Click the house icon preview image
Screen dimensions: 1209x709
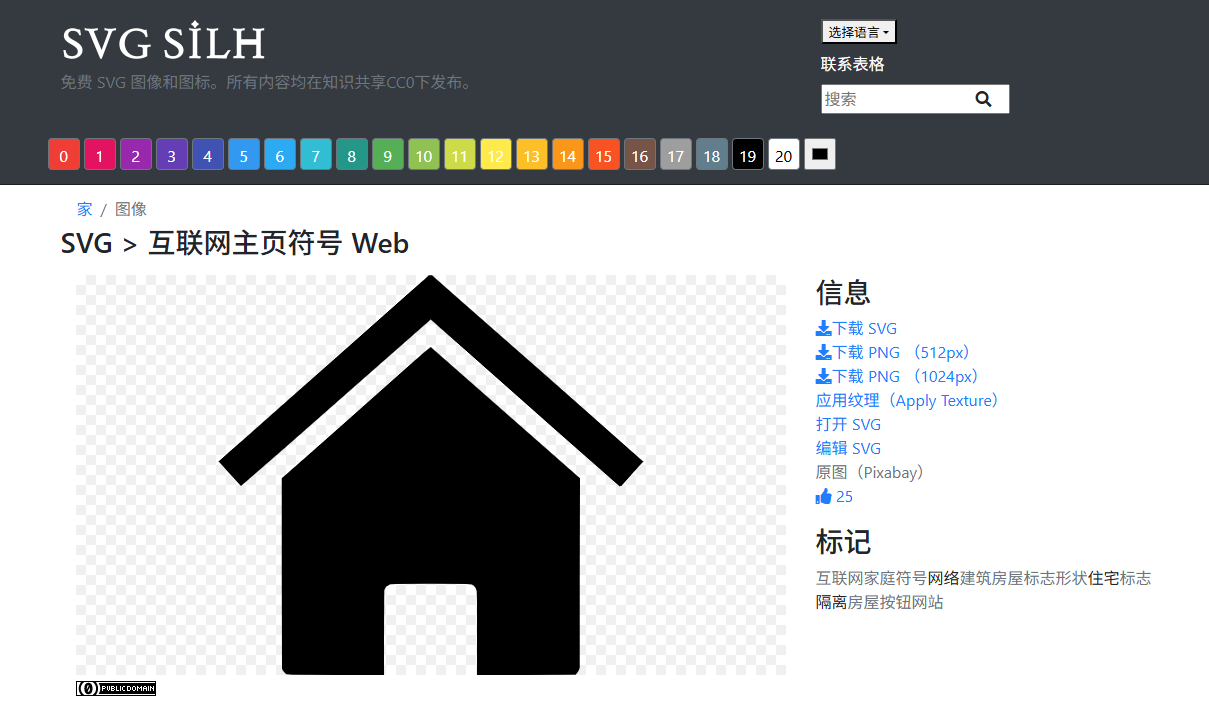(x=431, y=475)
